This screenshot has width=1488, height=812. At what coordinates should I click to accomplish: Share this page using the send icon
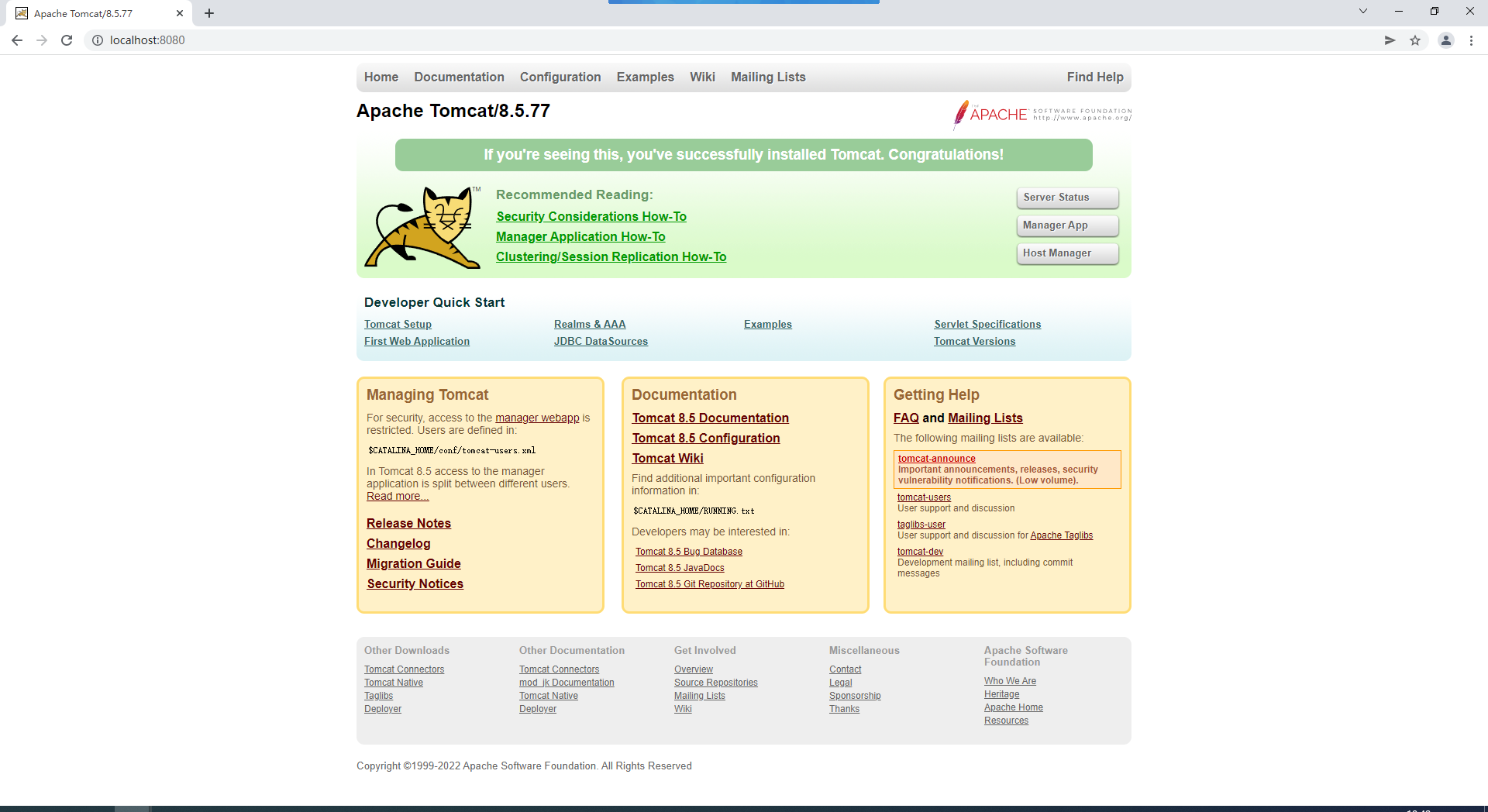pos(1390,40)
